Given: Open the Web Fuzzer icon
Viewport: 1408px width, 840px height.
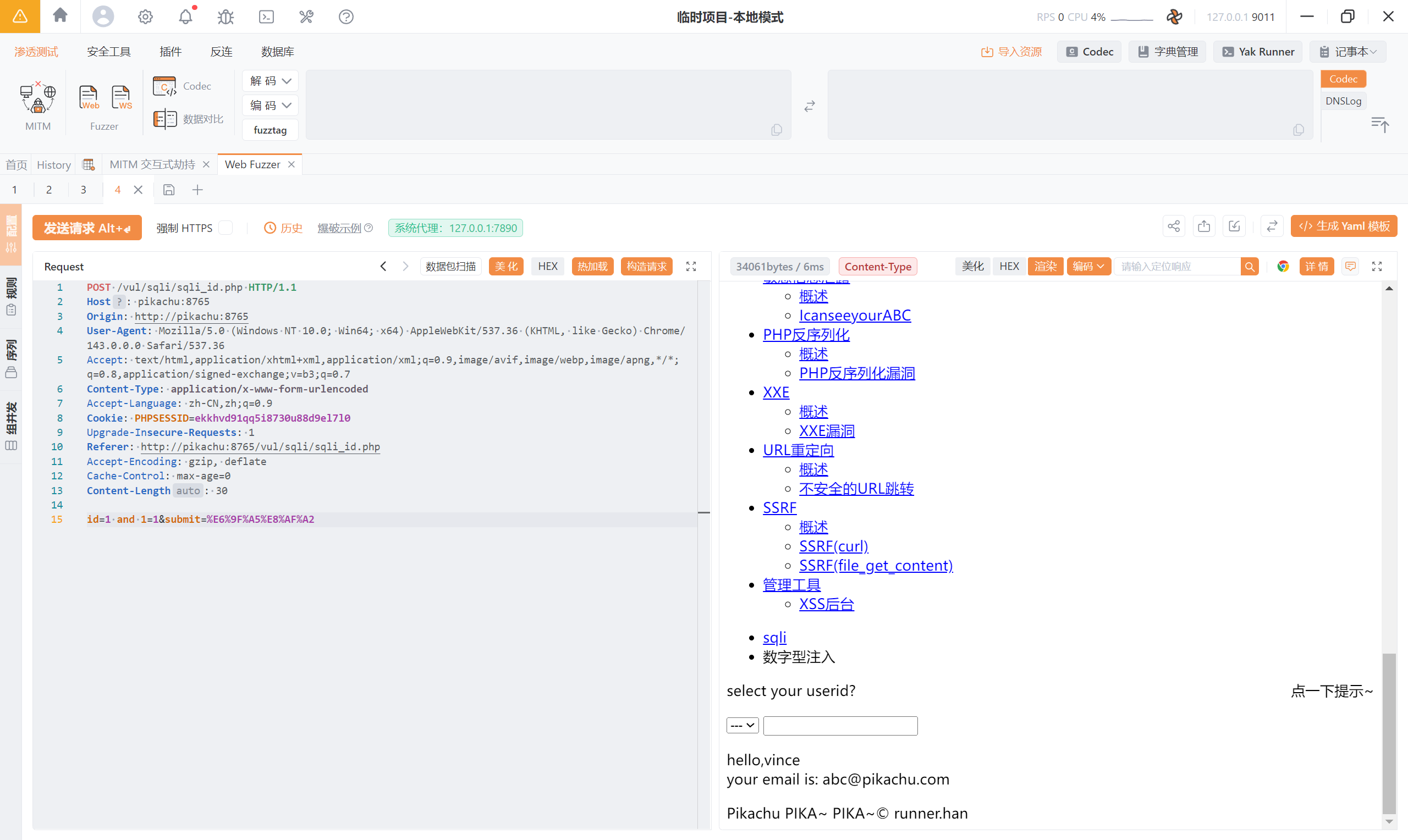Looking at the screenshot, I should [x=89, y=97].
